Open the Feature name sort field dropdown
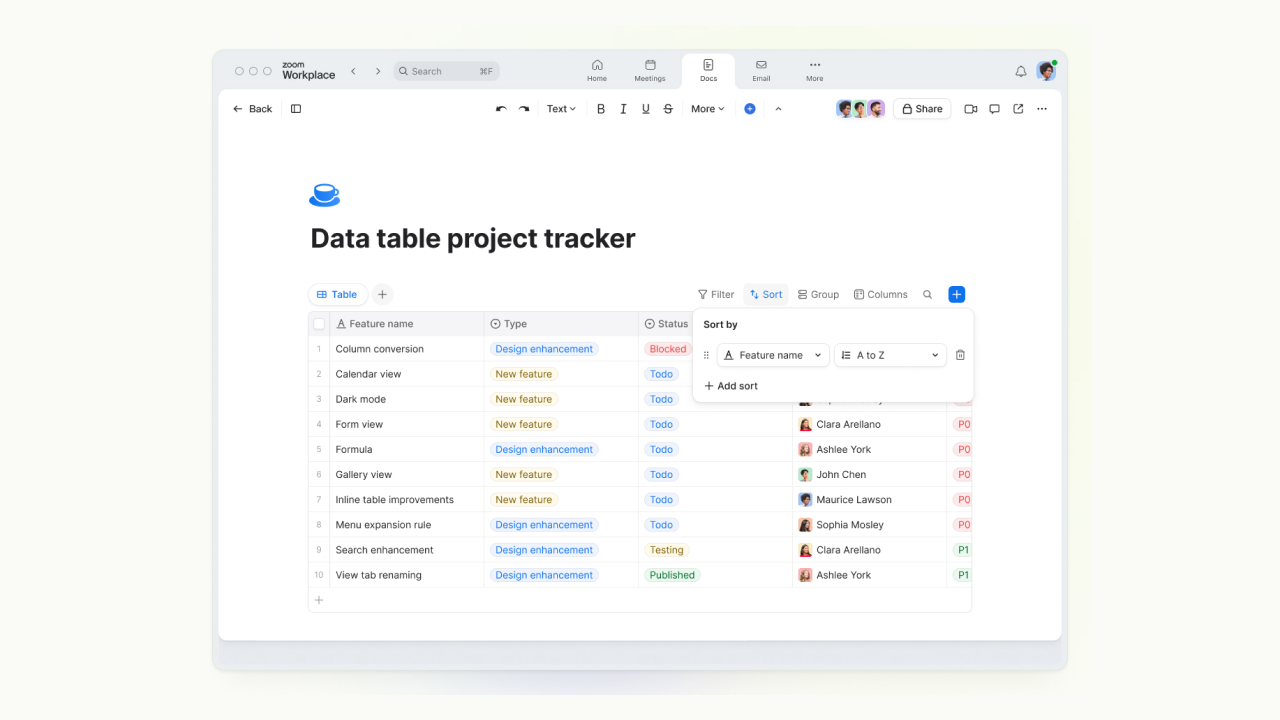 [773, 355]
